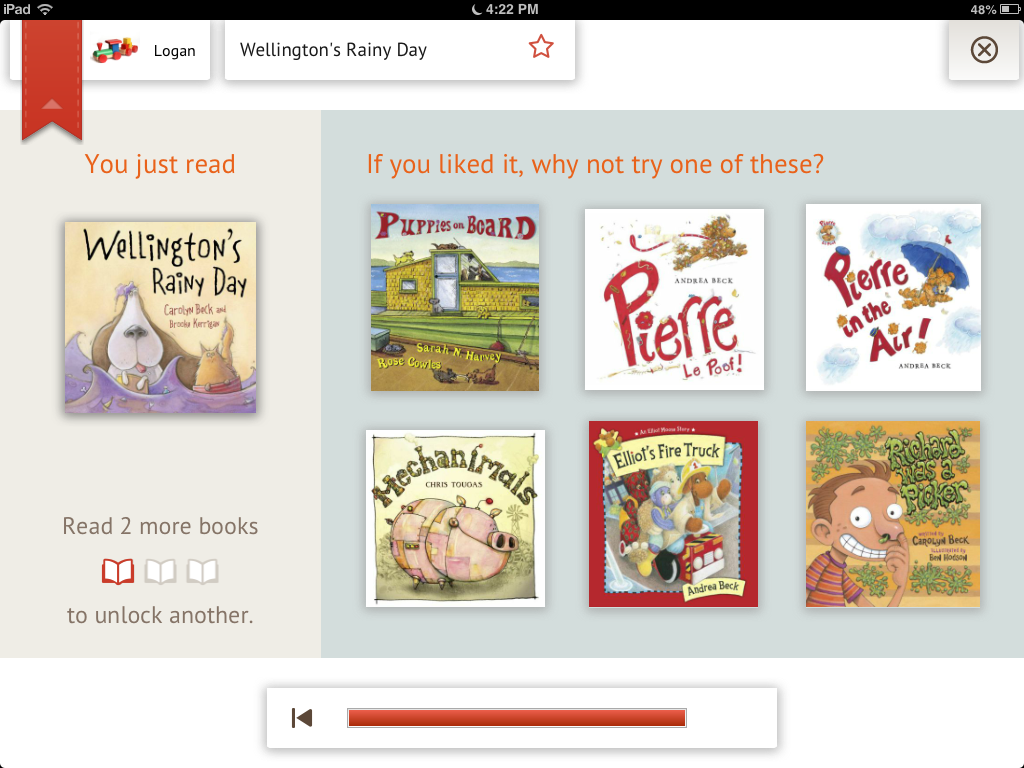This screenshot has height=768, width=1024.
Task: Close the book recommendations screen
Action: tap(984, 50)
